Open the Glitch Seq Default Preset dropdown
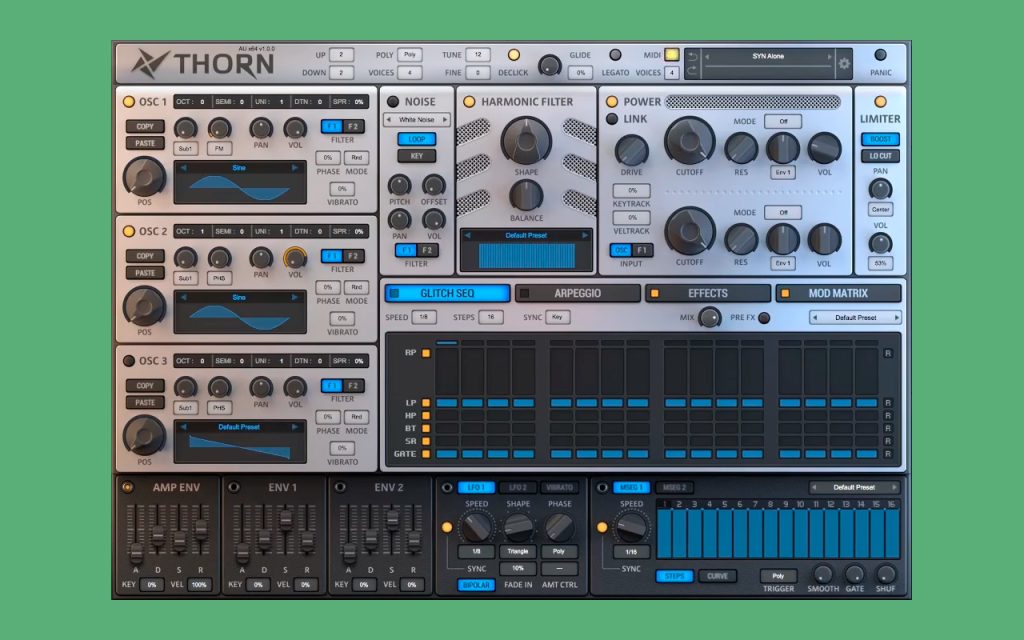Viewport: 1024px width, 640px height. coord(856,317)
